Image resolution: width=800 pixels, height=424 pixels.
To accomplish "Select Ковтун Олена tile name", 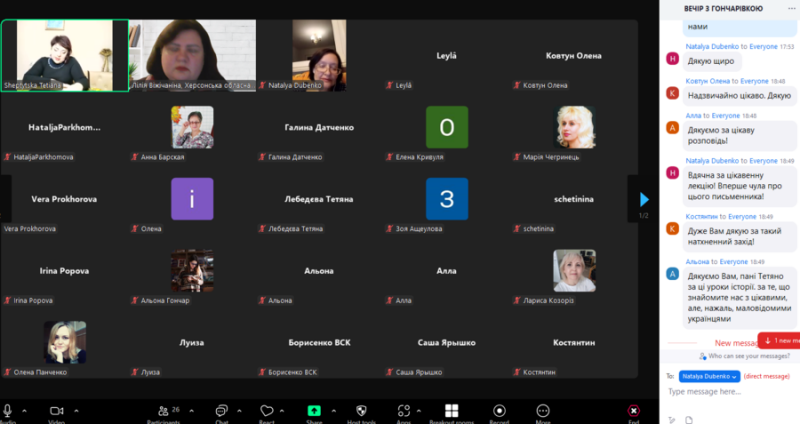I will coord(573,56).
